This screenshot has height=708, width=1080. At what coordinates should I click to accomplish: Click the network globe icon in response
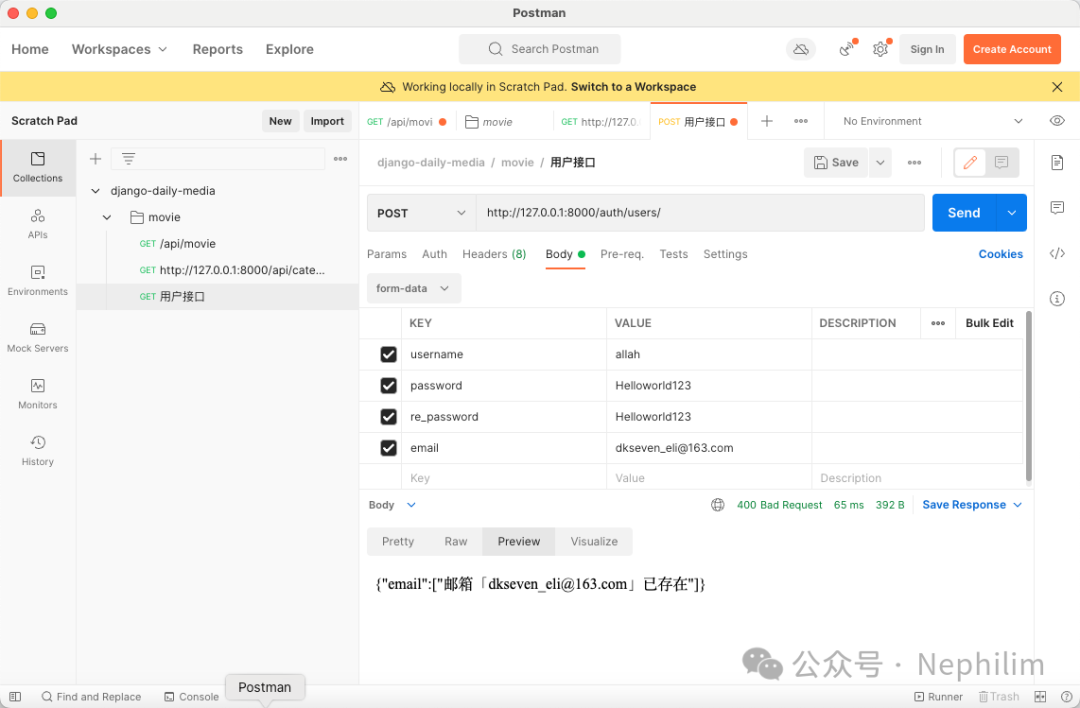717,505
